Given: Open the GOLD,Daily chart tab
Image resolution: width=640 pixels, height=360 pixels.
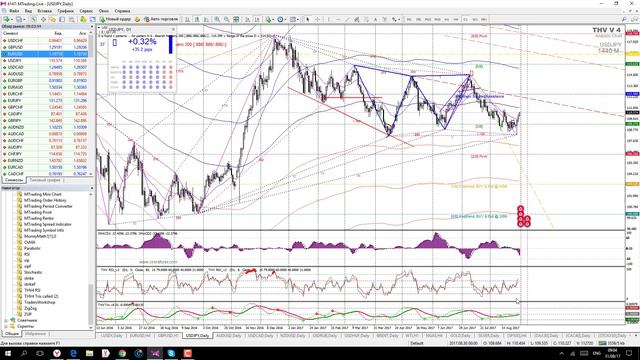Looking at the screenshot, I should [460, 336].
